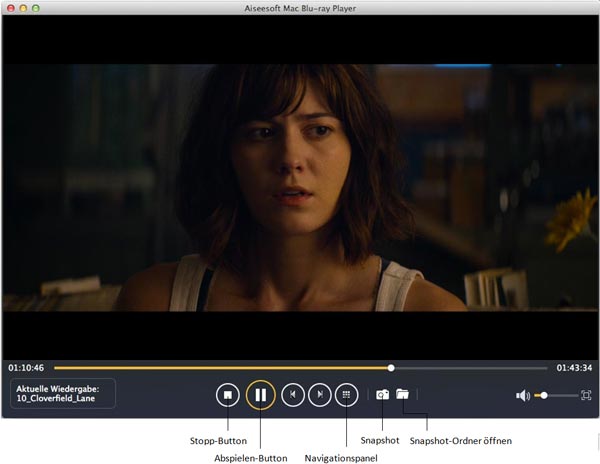Select the Aktuelle Wiedergabe info box

click(63, 394)
